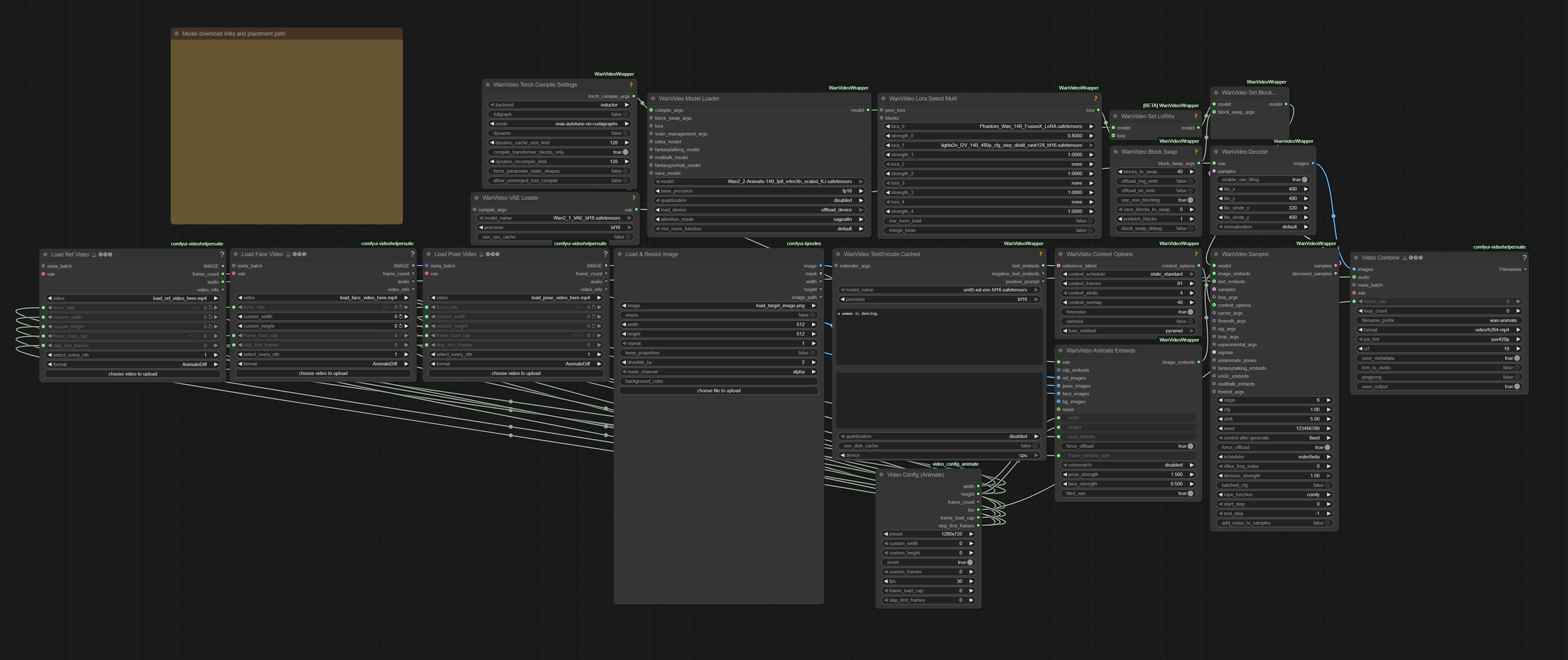Open help on WanVideo Context Options node

pyautogui.click(x=1196, y=255)
